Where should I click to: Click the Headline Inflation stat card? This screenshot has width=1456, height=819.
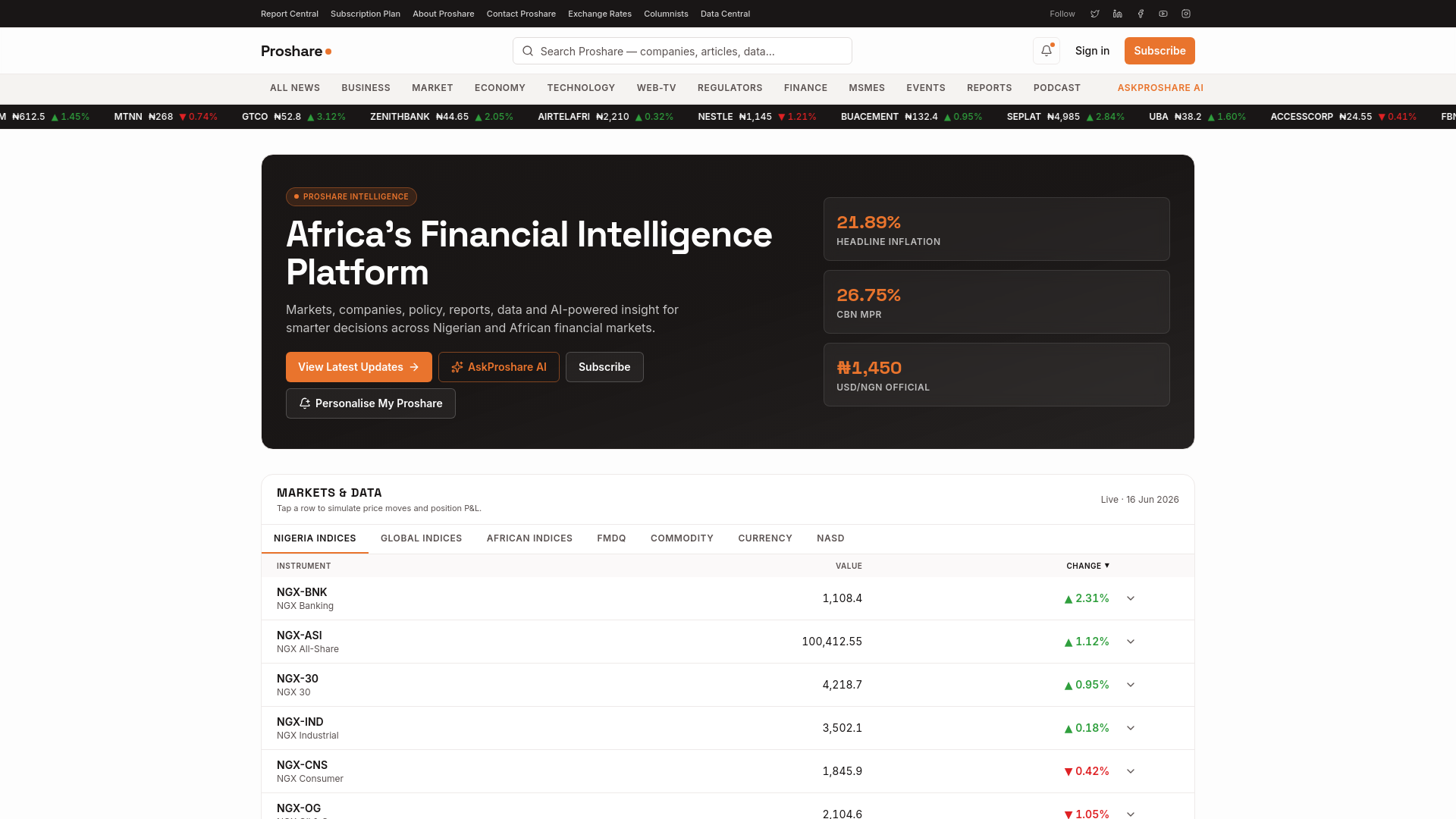point(996,229)
